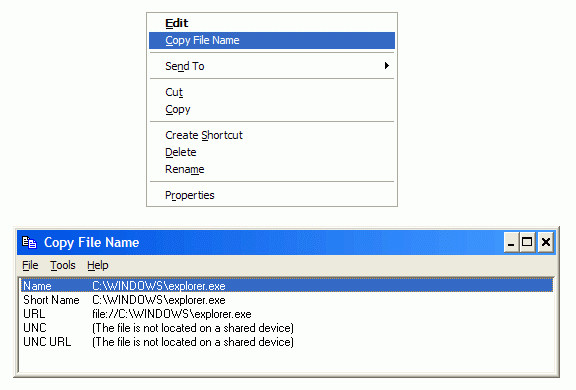Image resolution: width=576 pixels, height=390 pixels.
Task: Select the Short Name row
Action: tap(287, 300)
